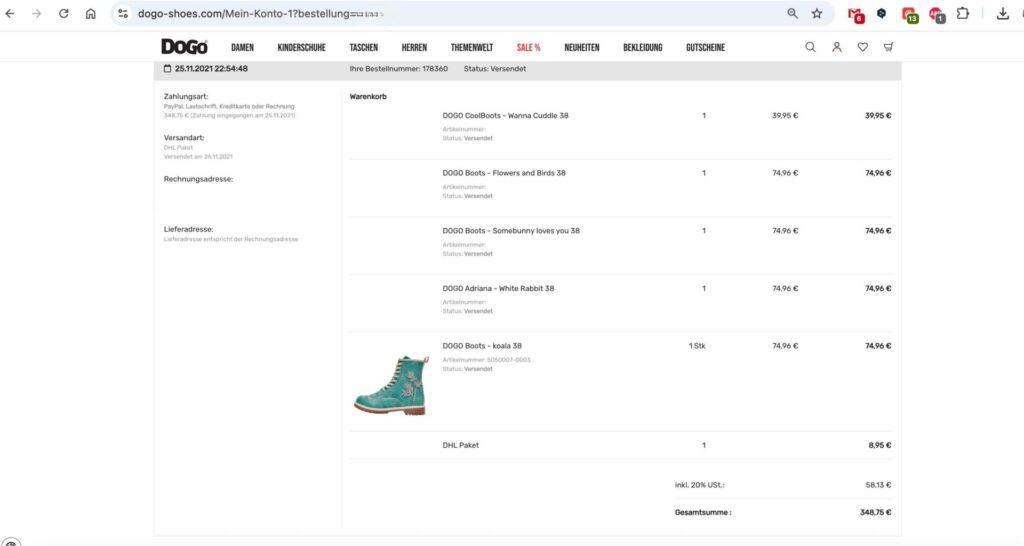Open the SALE % menu
Image resolution: width=1024 pixels, height=546 pixels.
click(528, 48)
